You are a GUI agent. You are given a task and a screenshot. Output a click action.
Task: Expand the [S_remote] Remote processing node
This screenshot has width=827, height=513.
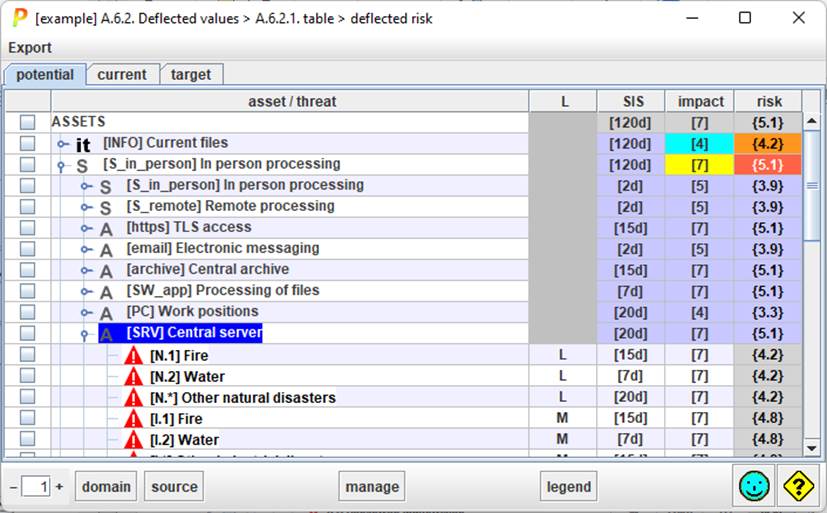coord(86,207)
